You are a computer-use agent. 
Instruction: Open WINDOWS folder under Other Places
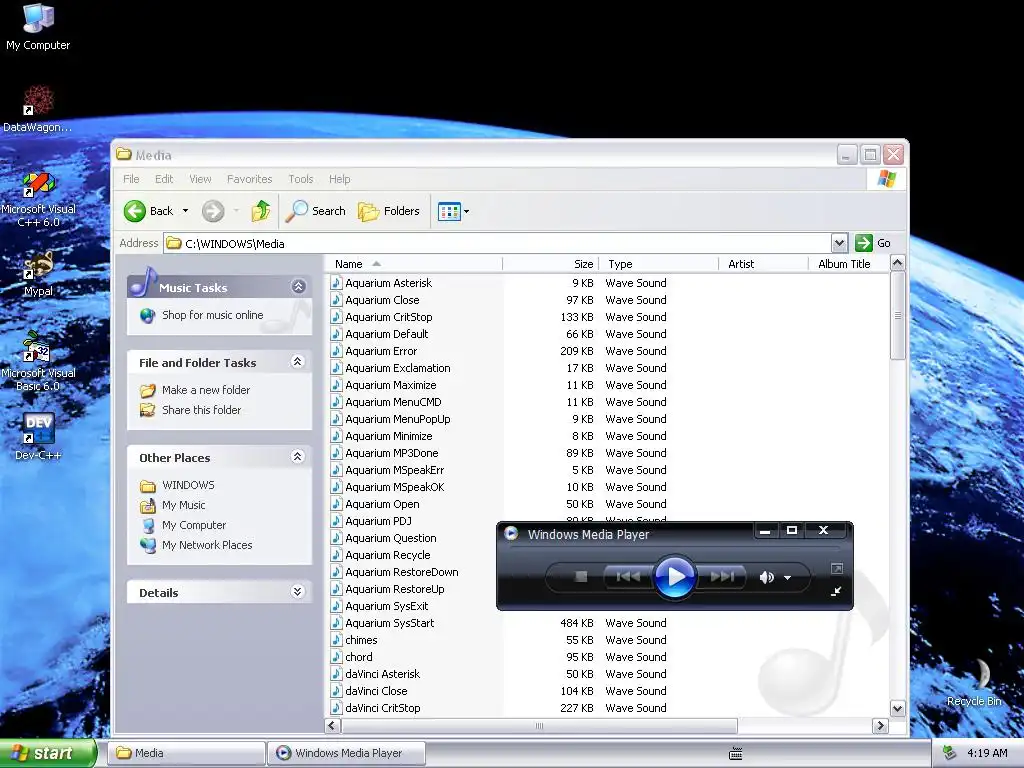pyautogui.click(x=188, y=485)
